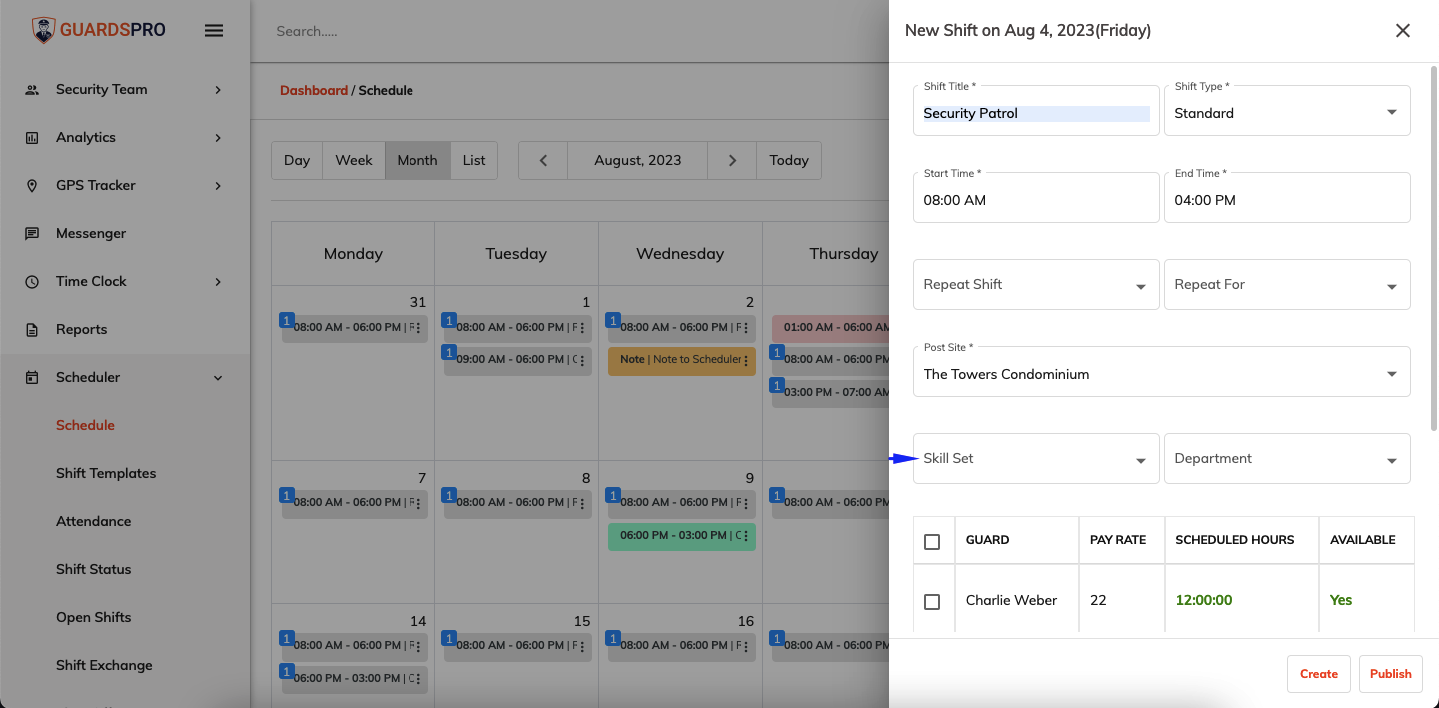Close the New Shift panel
The width and height of the screenshot is (1439, 708).
(x=1403, y=30)
